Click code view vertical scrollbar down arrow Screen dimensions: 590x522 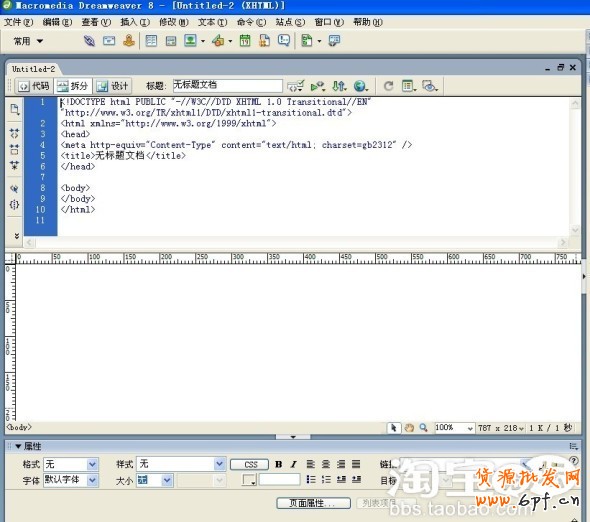tap(575, 230)
